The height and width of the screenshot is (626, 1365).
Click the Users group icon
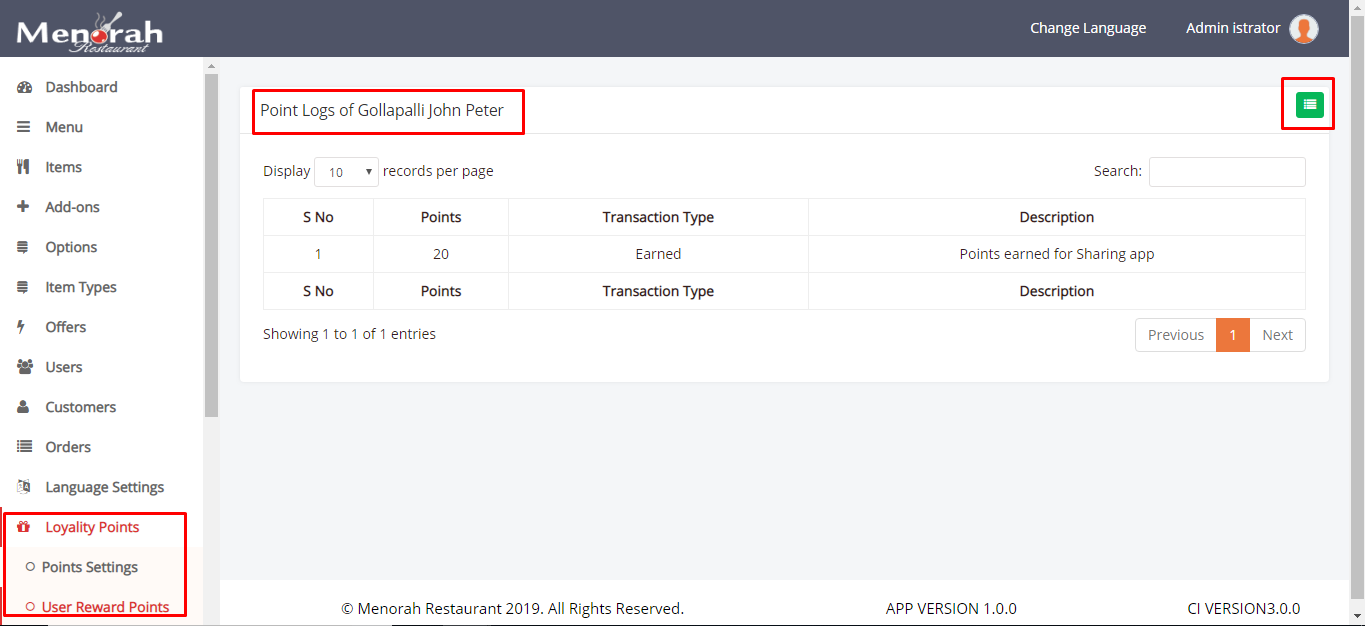25,367
